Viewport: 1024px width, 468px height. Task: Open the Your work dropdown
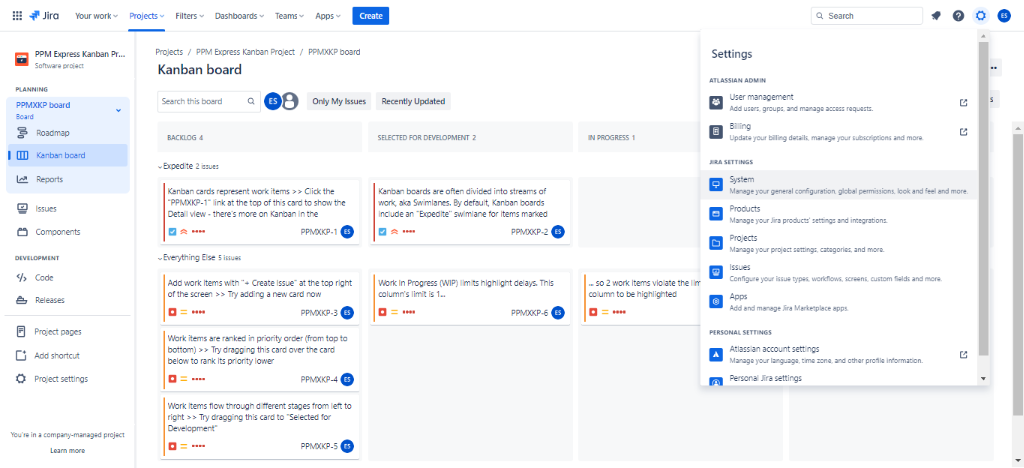tap(97, 16)
